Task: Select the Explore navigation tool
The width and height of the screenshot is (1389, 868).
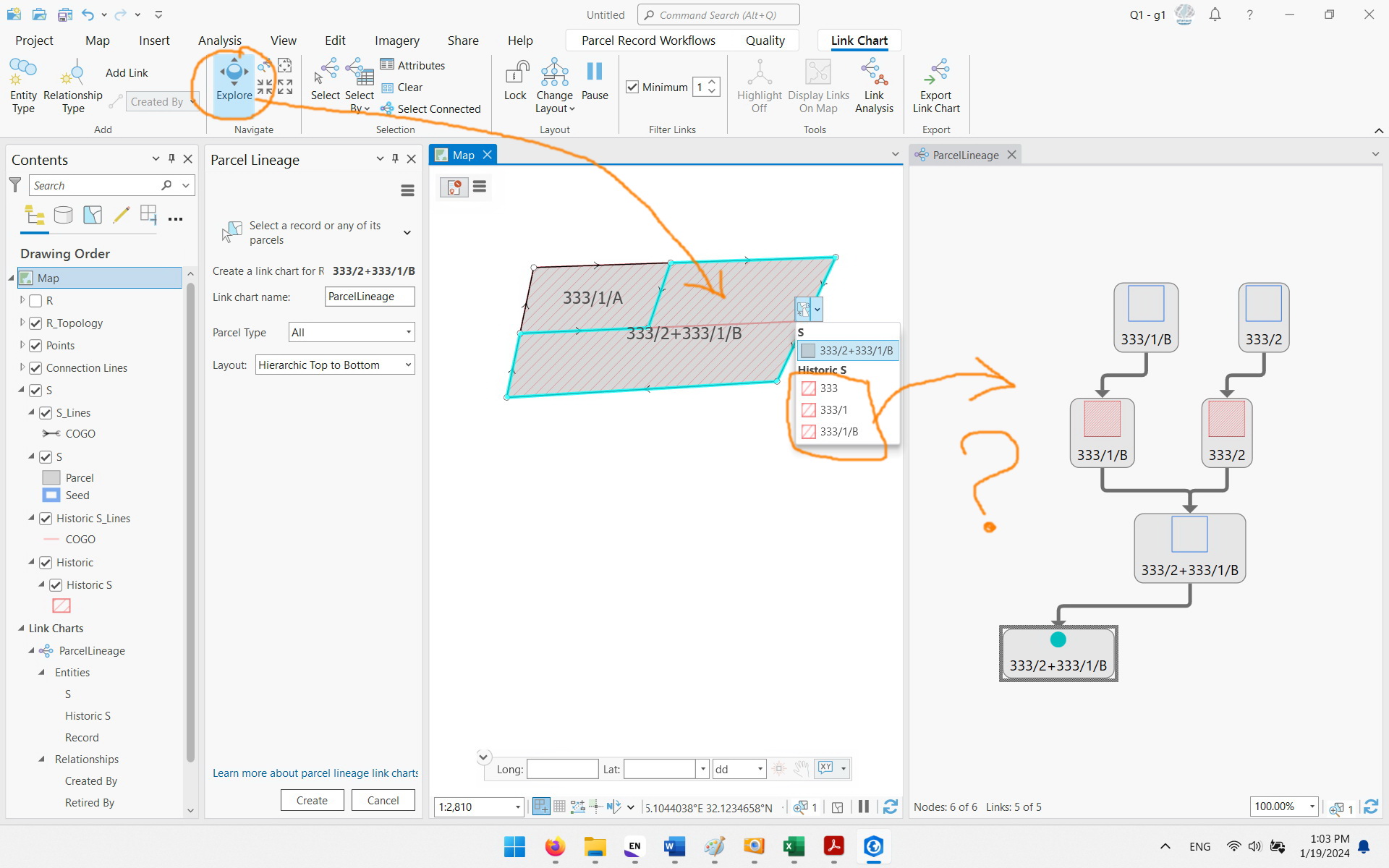Action: coord(233,80)
